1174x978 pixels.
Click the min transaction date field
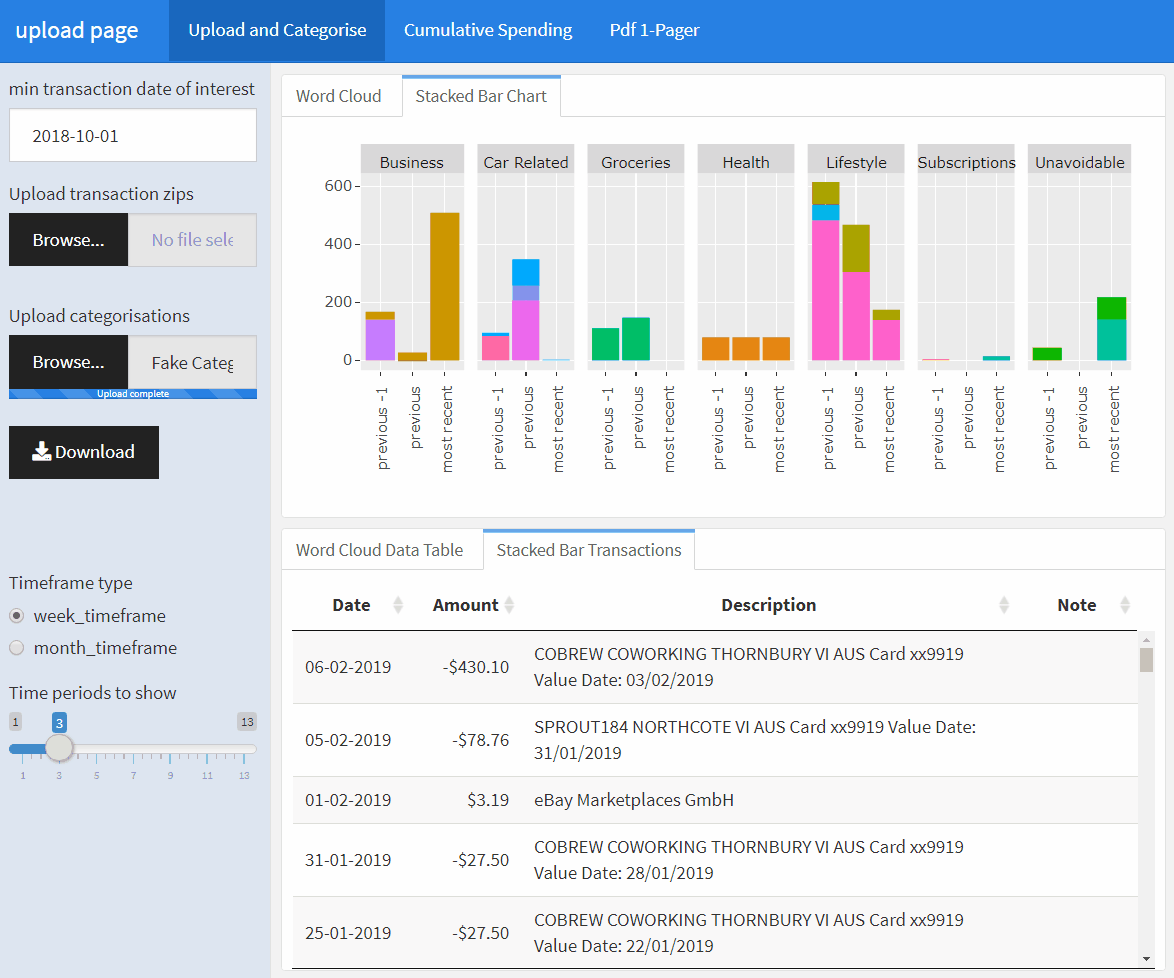point(132,135)
